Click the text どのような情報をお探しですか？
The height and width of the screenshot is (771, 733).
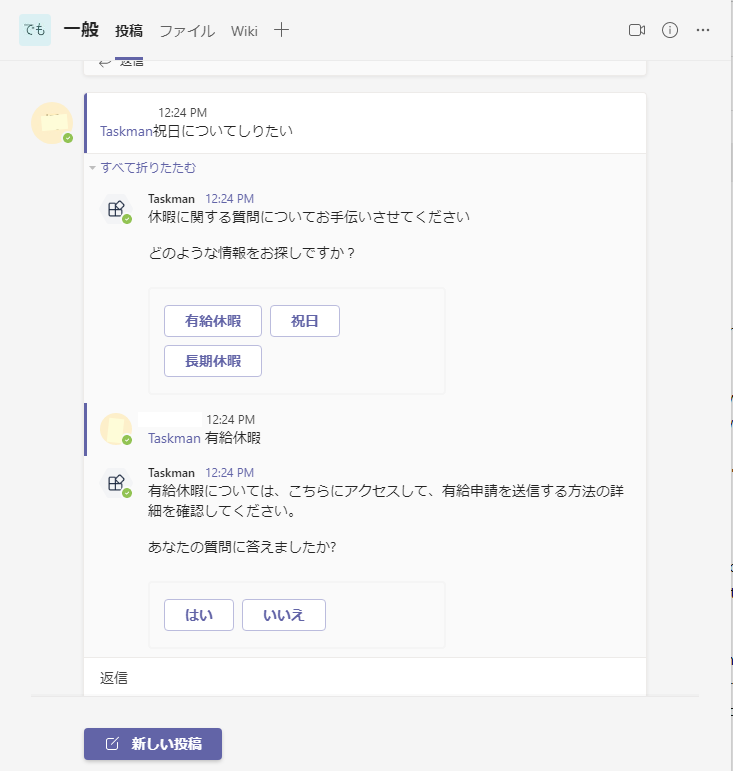coord(251,253)
